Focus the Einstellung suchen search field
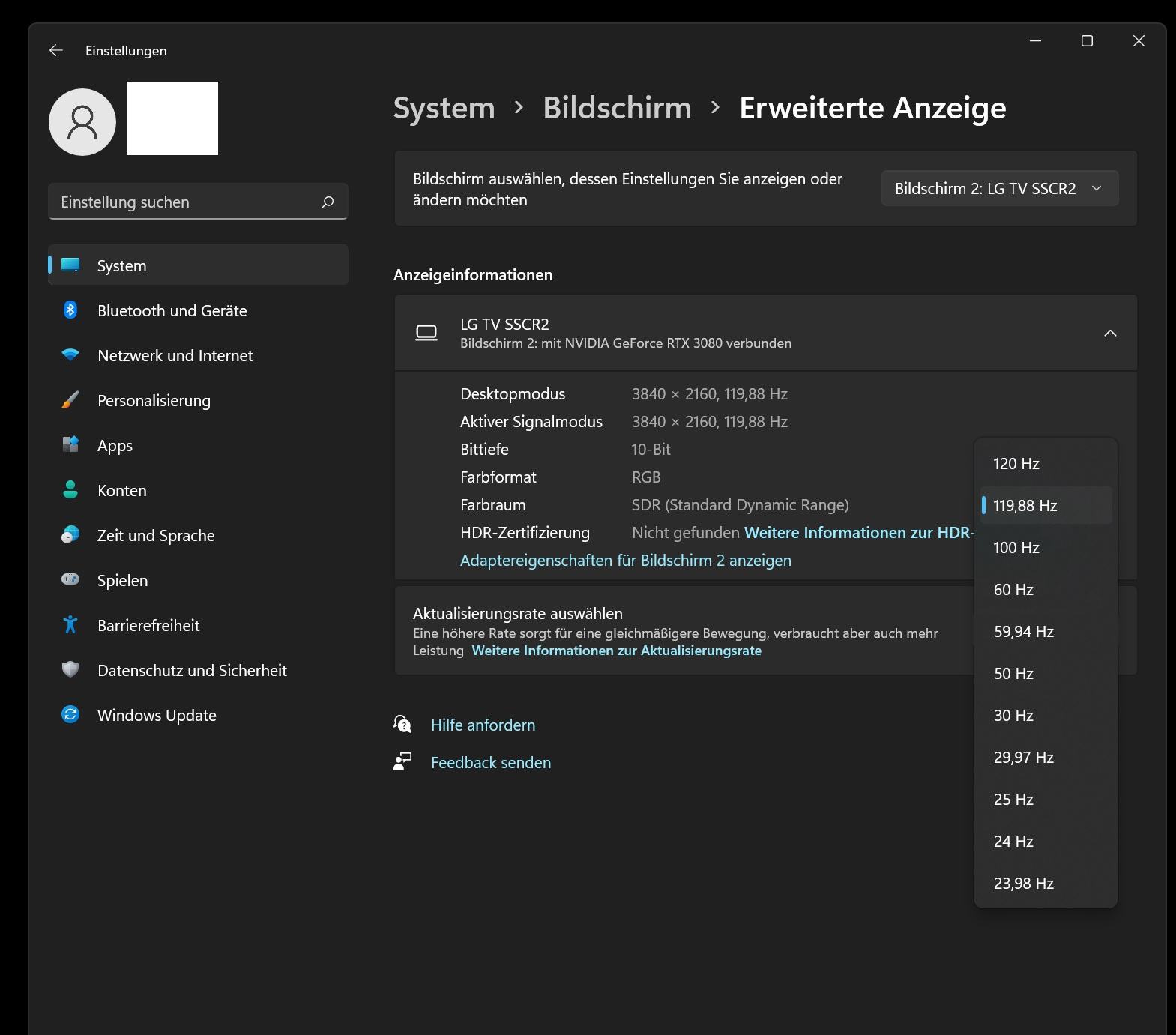The width and height of the screenshot is (1176, 1035). point(198,202)
